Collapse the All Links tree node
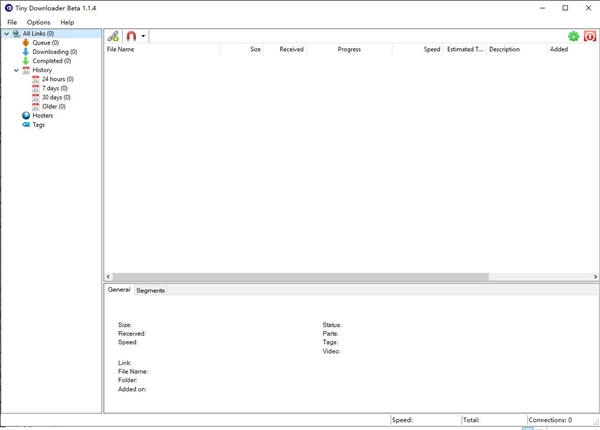600x430 pixels. pyautogui.click(x=7, y=34)
